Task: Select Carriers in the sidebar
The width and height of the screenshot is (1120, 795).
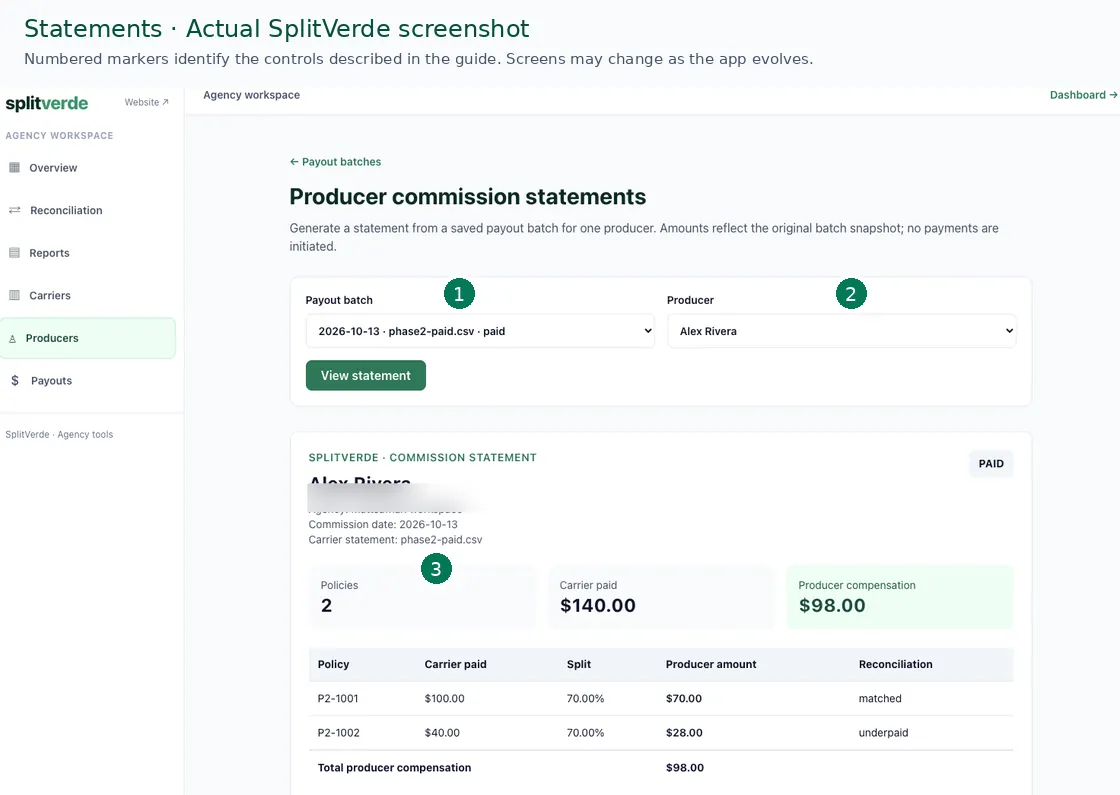Action: click(x=88, y=295)
